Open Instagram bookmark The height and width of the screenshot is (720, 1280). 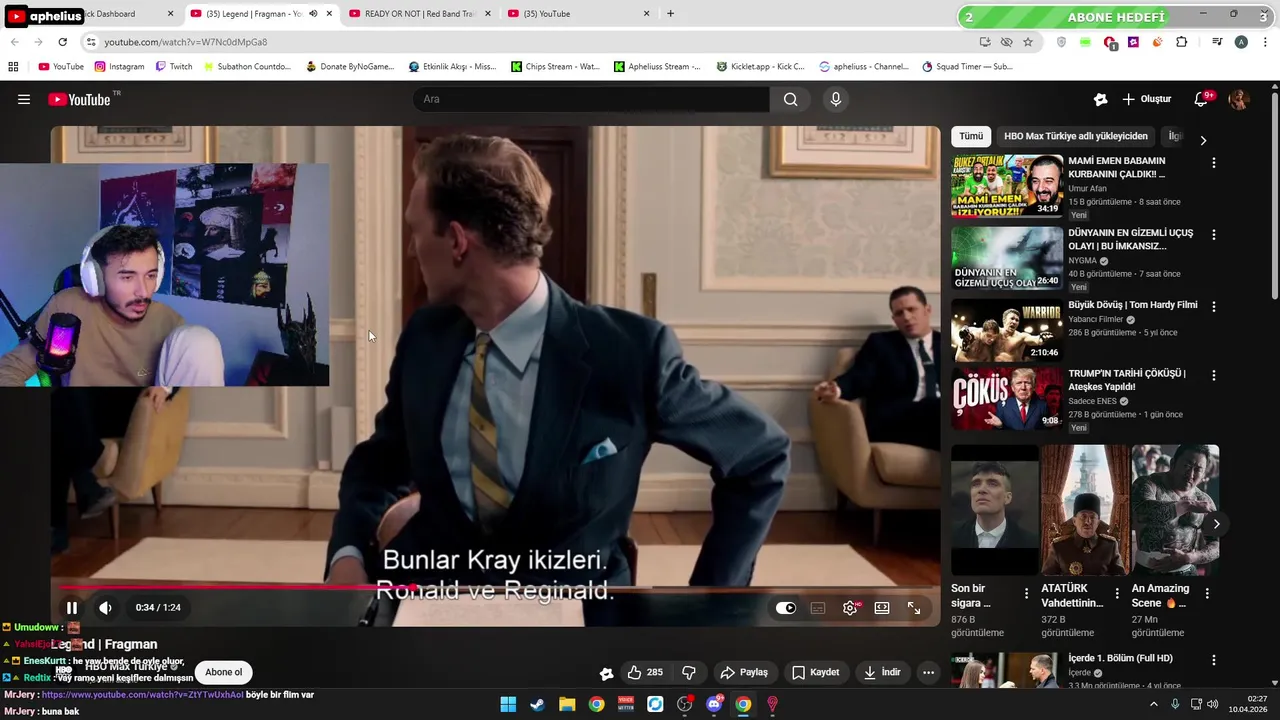coord(119,67)
